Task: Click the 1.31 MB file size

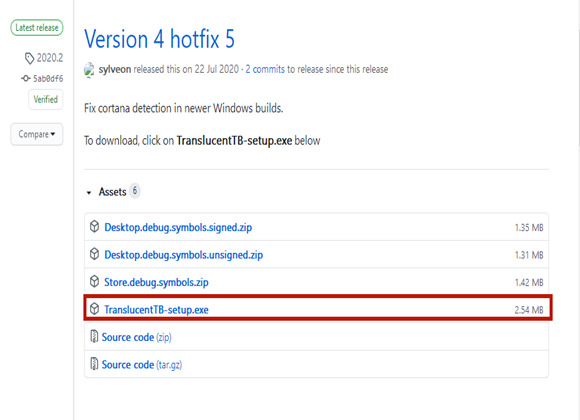Action: (x=529, y=255)
